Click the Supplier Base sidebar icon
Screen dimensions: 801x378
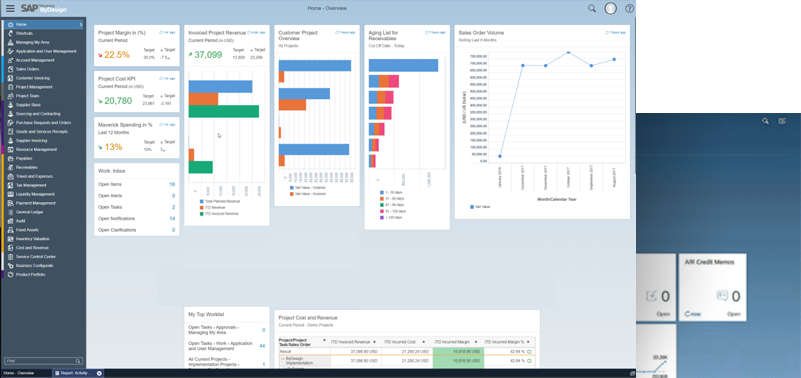pos(10,105)
